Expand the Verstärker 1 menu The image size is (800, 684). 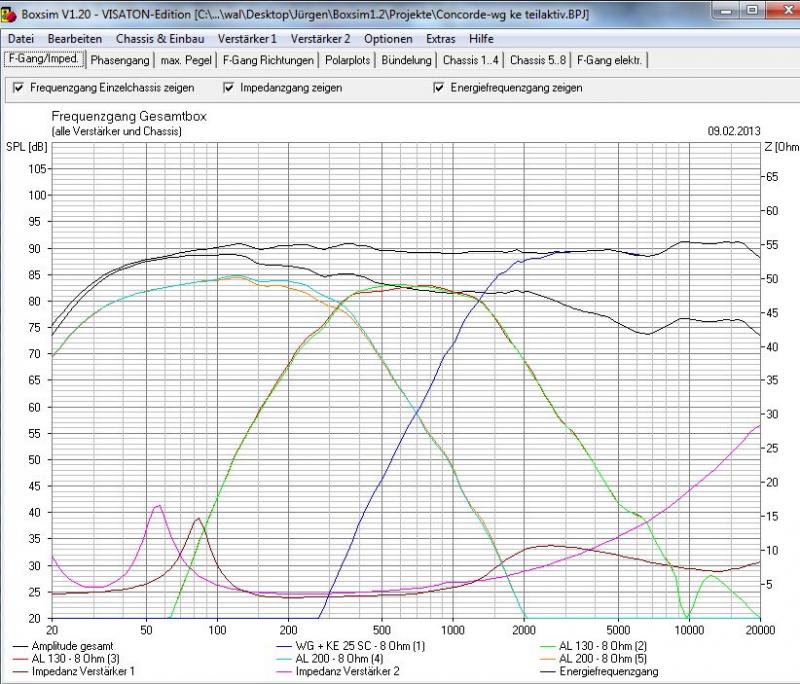pos(245,39)
